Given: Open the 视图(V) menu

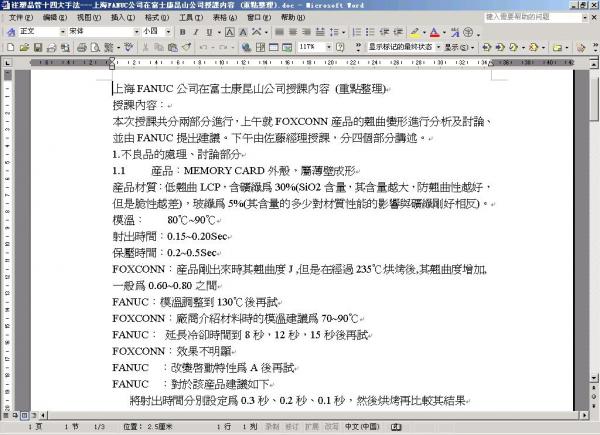Looking at the screenshot, I should (x=89, y=18).
